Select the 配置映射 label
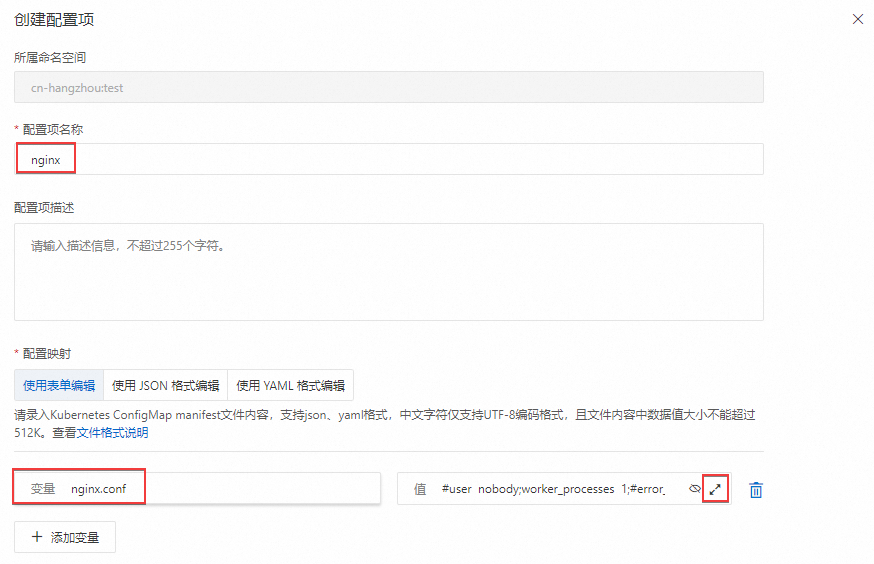 [47, 354]
